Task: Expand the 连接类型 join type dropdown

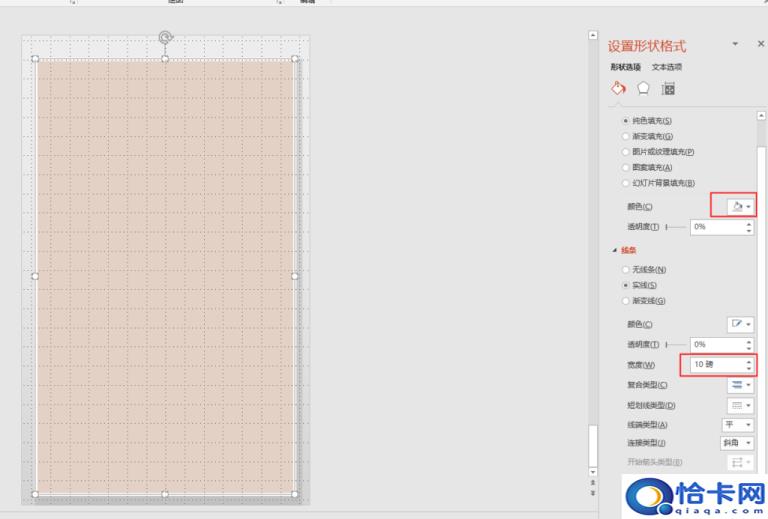Action: coord(739,443)
